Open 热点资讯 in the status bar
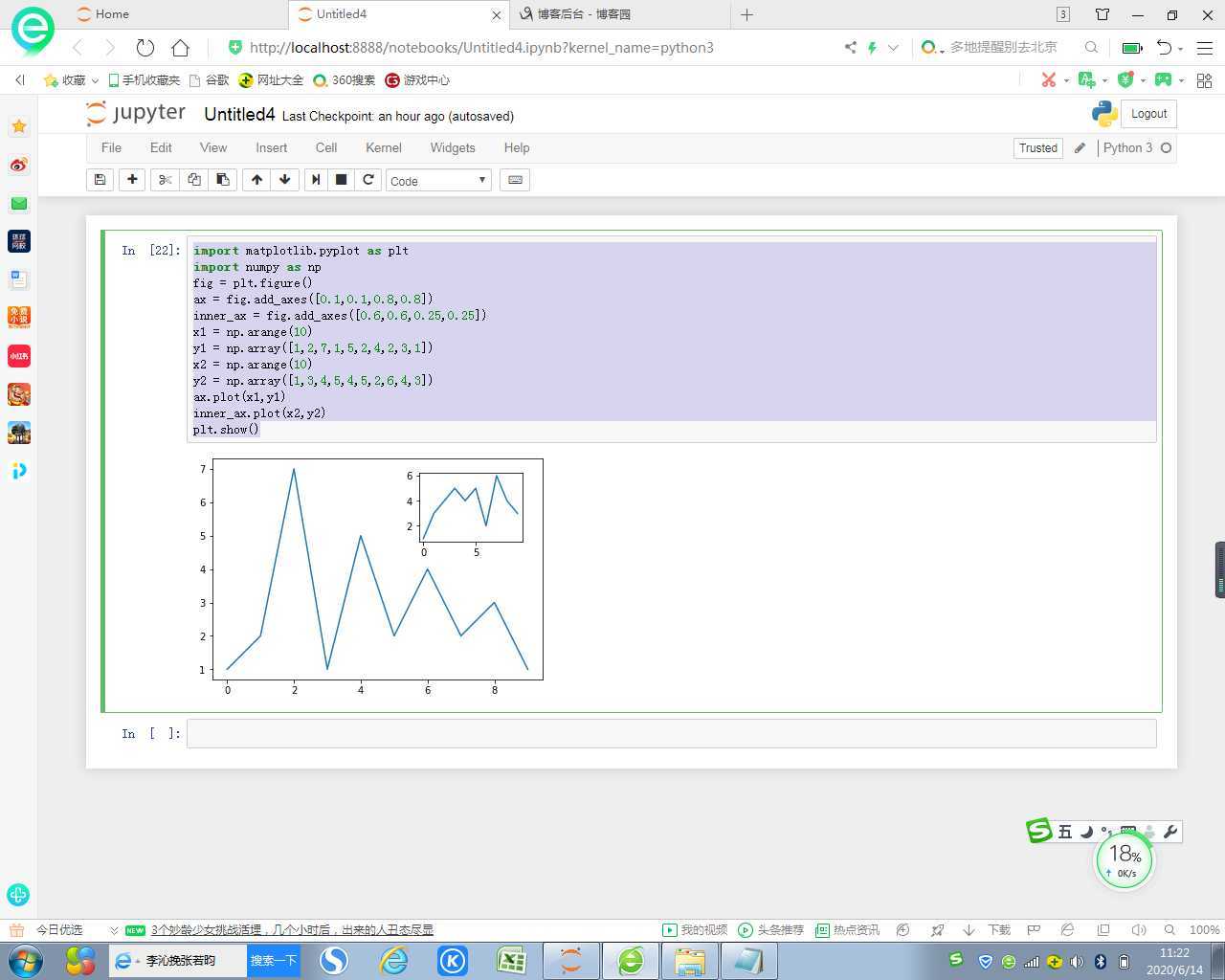Image resolution: width=1225 pixels, height=980 pixels. [x=847, y=930]
